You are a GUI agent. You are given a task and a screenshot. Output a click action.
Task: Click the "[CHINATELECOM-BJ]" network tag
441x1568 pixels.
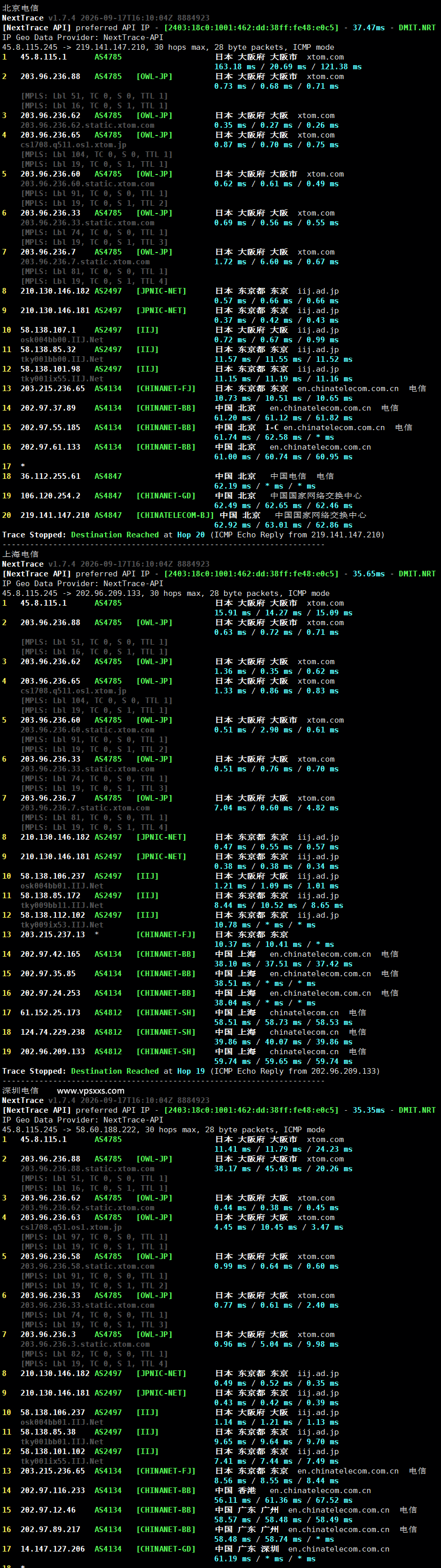pos(175,514)
